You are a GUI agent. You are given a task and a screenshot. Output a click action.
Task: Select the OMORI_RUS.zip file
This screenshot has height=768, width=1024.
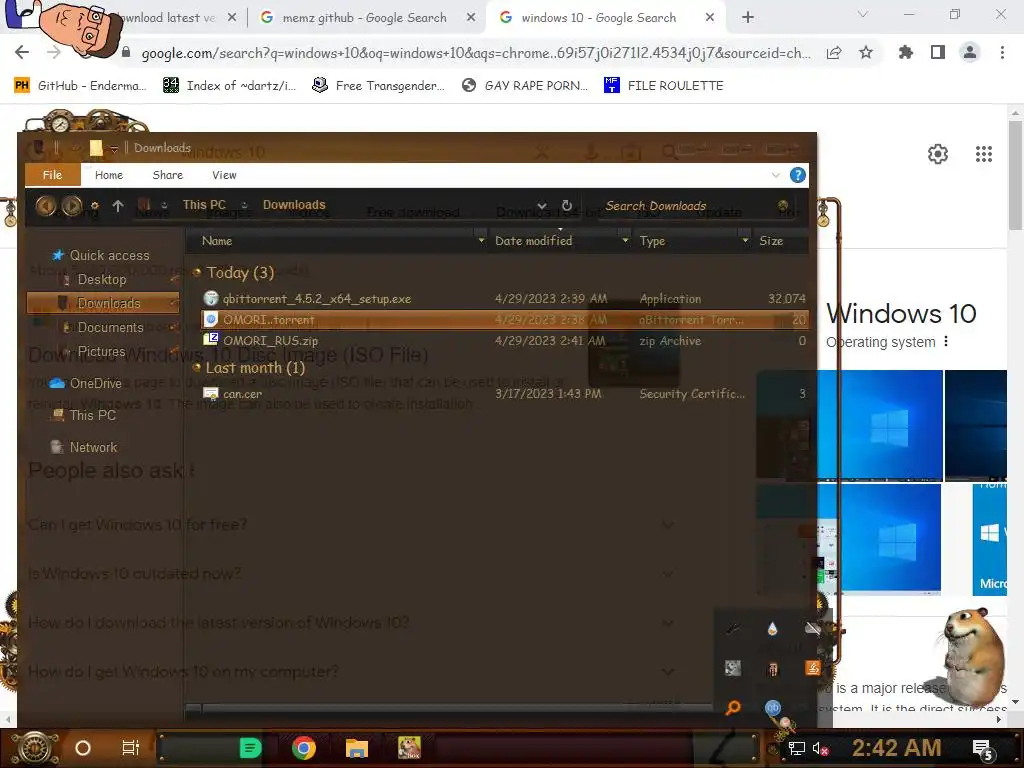(270, 341)
